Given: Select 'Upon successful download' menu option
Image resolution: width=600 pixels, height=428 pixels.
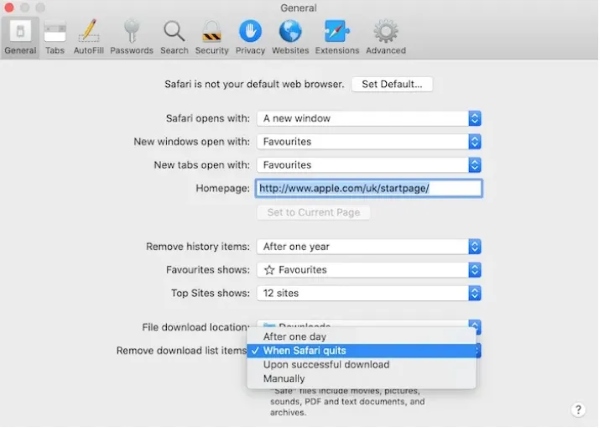Looking at the screenshot, I should pyautogui.click(x=326, y=365).
